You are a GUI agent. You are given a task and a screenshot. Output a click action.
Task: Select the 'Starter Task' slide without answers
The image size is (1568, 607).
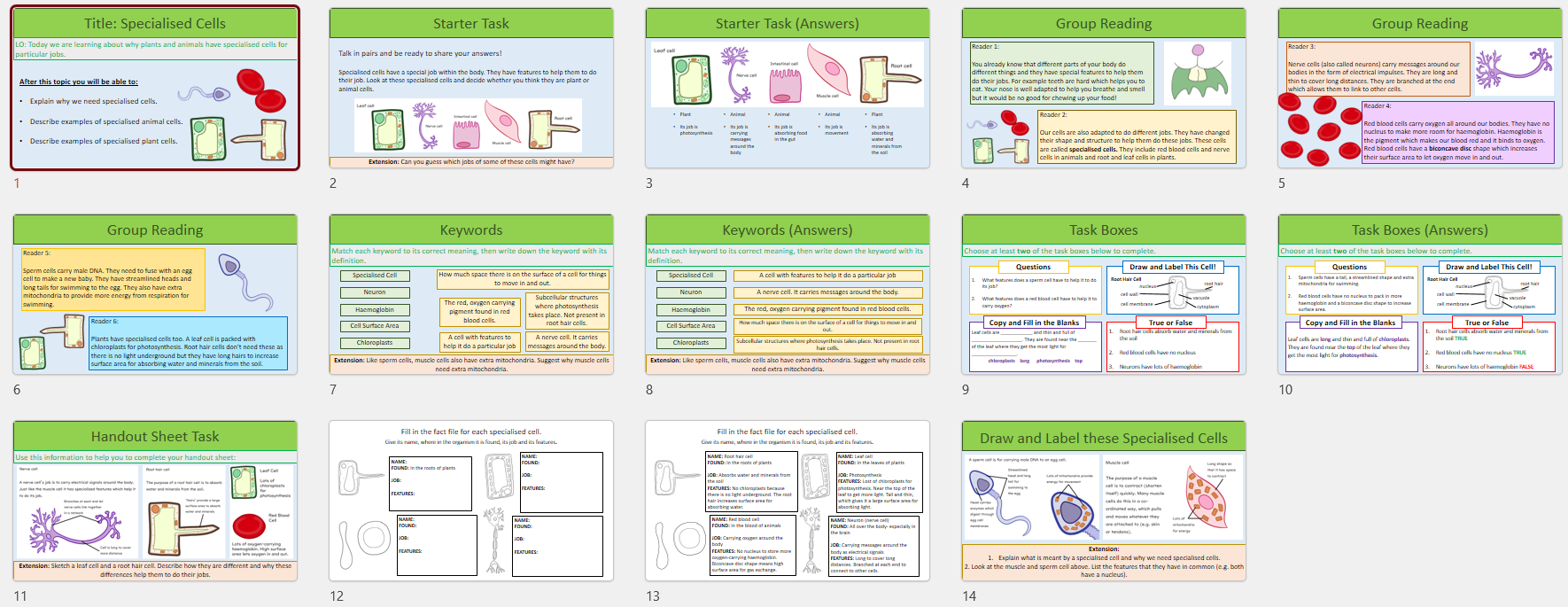(470, 89)
